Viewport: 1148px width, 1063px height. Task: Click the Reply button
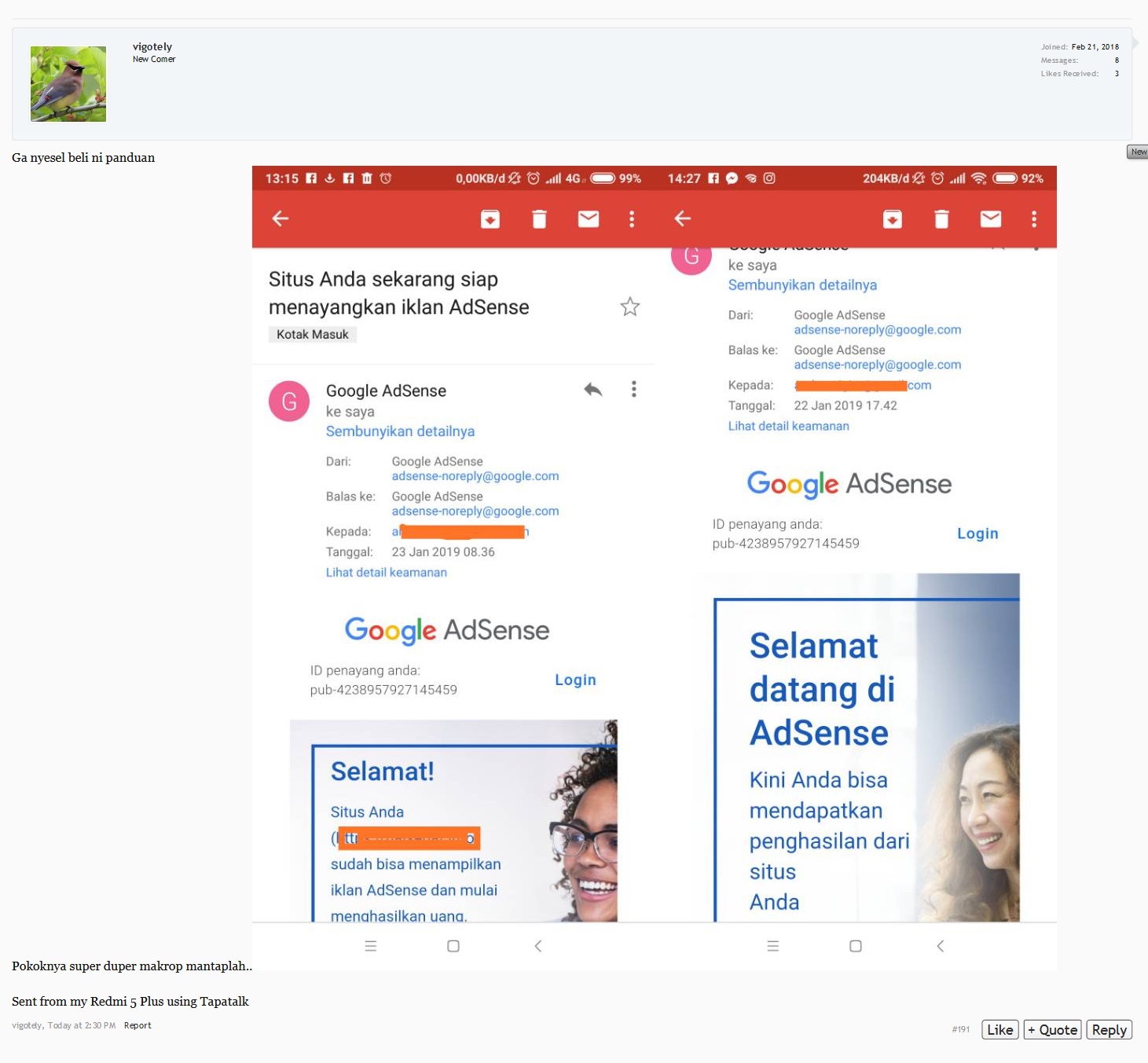[x=1109, y=1030]
